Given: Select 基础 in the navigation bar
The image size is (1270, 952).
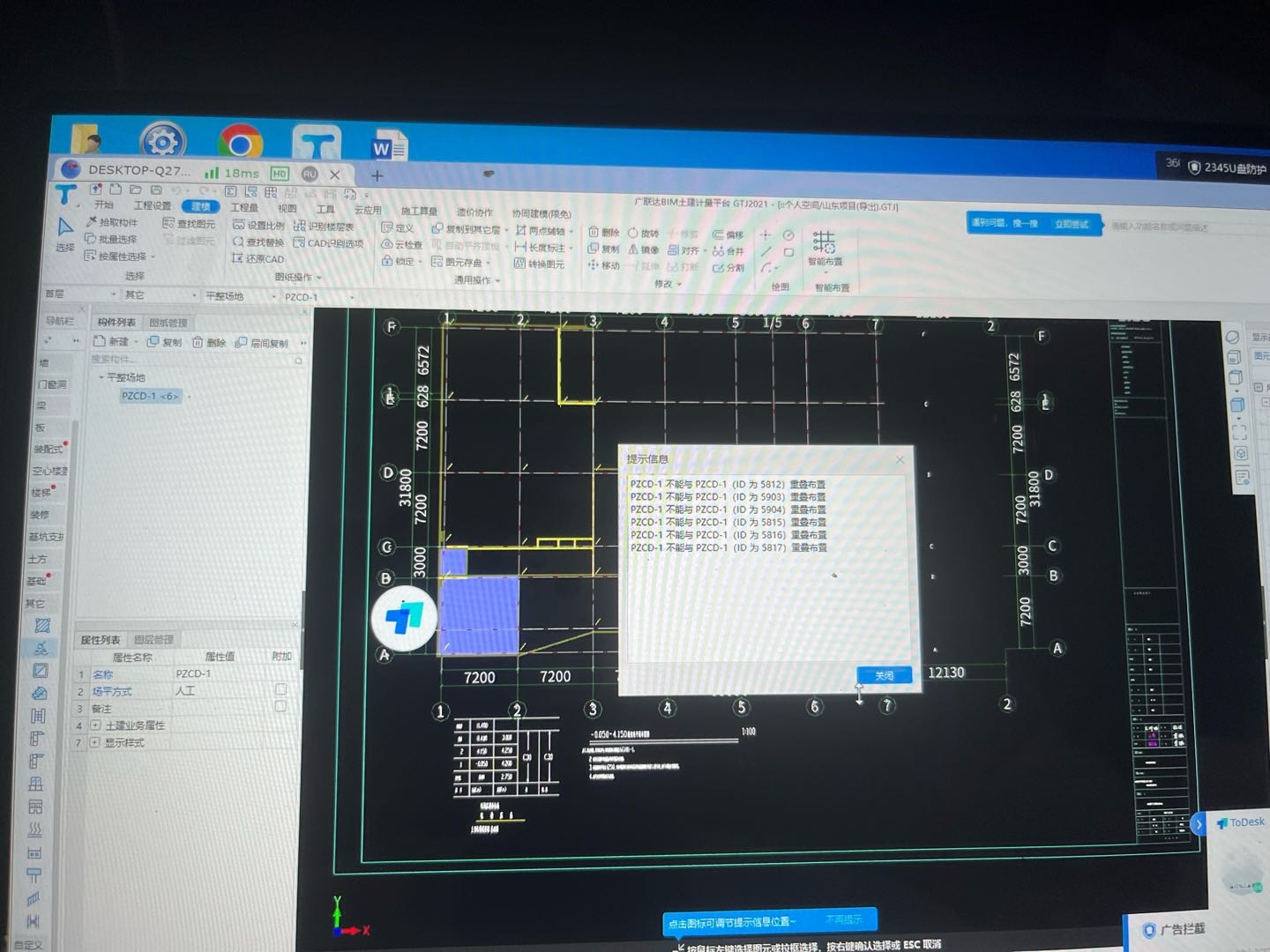Looking at the screenshot, I should coord(37,581).
